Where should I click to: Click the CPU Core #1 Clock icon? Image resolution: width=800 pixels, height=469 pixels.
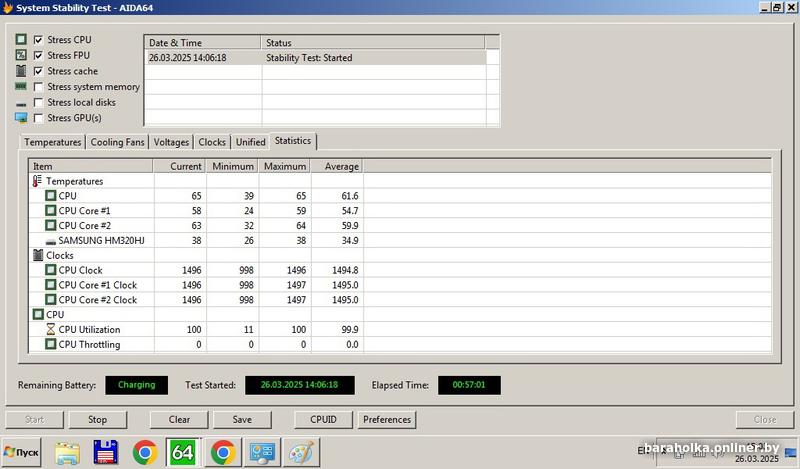point(51,284)
